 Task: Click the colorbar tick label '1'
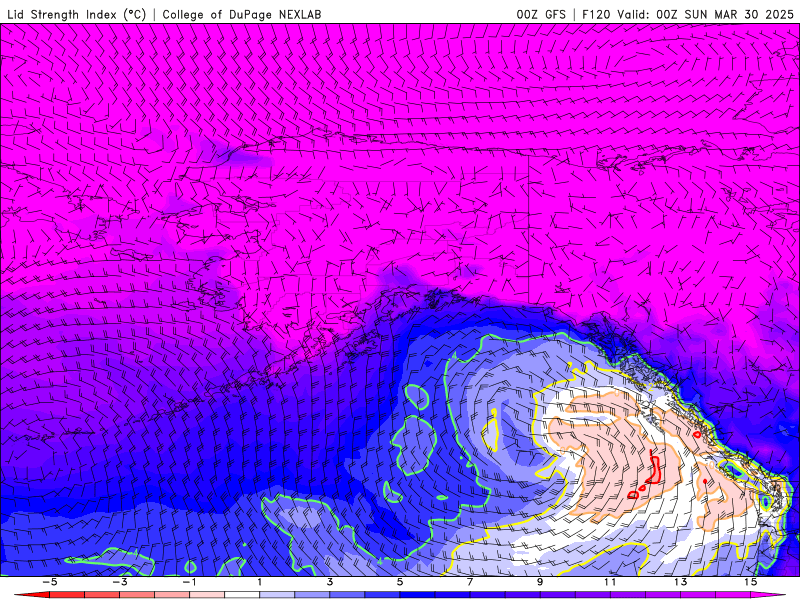pos(260,582)
